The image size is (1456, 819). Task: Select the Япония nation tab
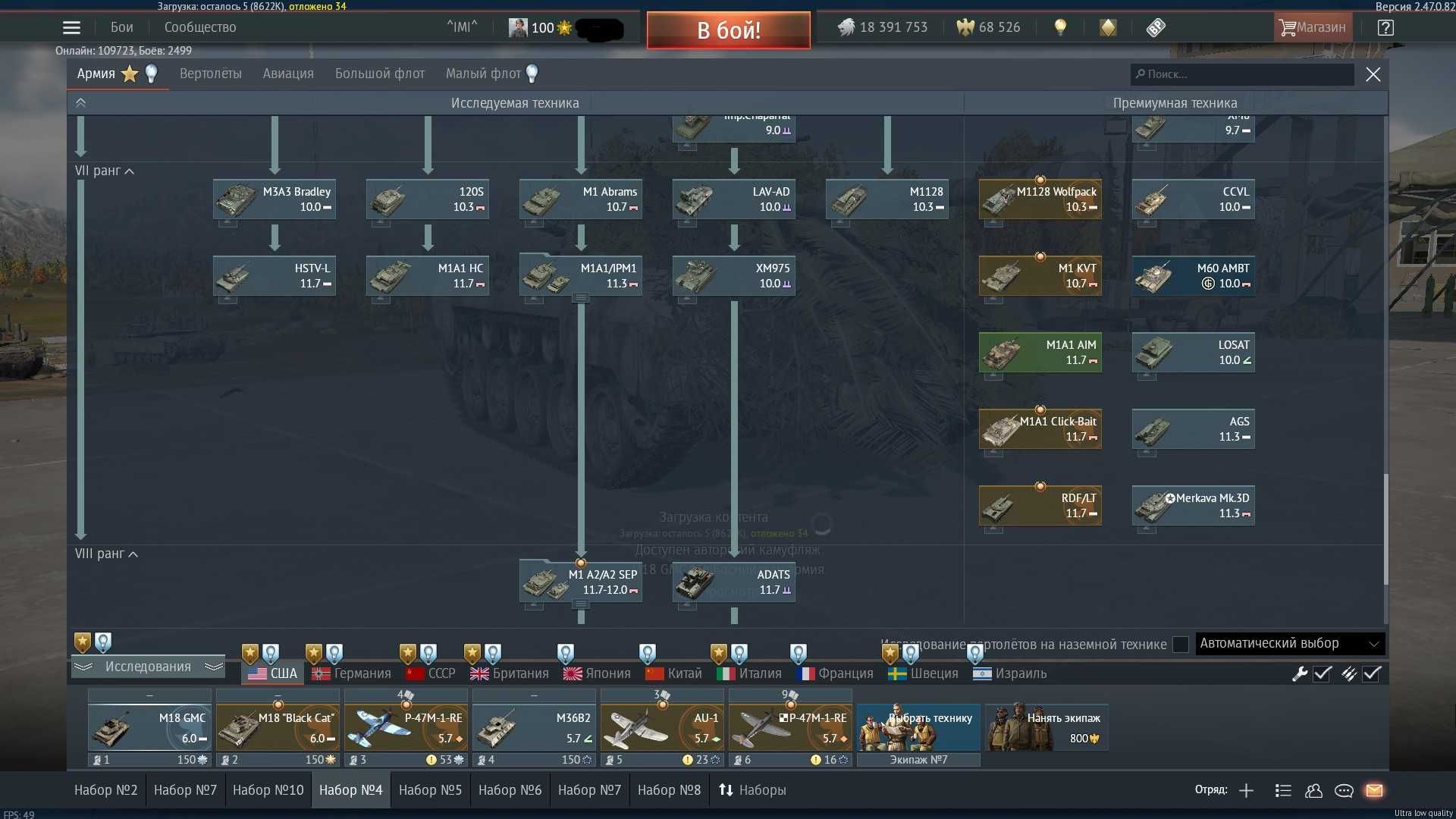coord(598,673)
